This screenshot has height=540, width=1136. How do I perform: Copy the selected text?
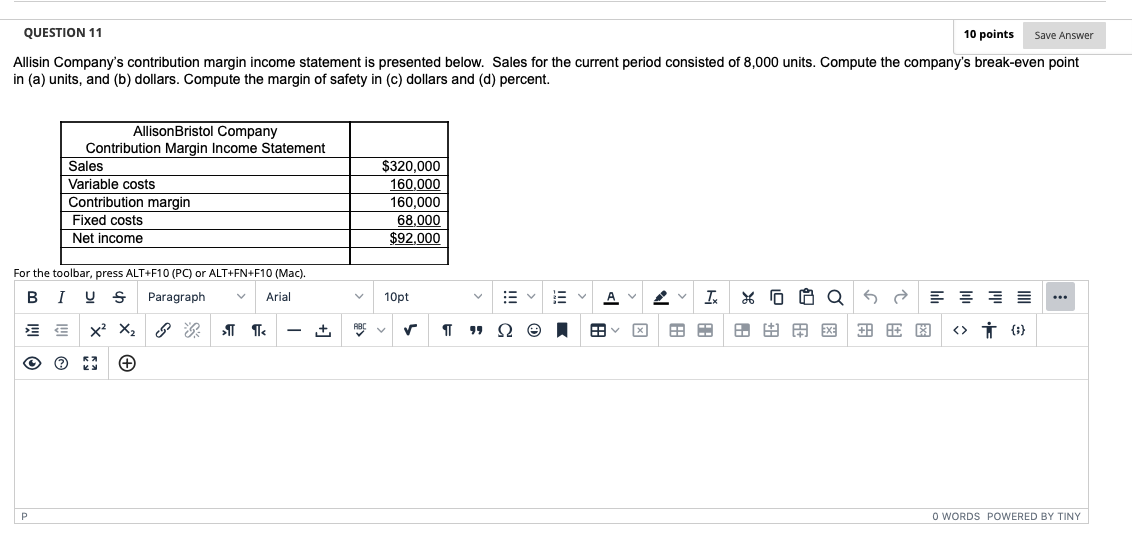[777, 297]
